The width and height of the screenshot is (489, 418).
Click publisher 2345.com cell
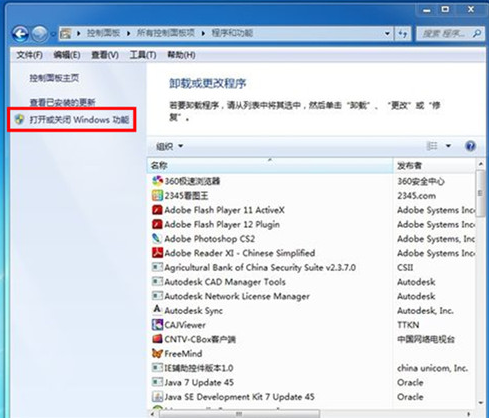pyautogui.click(x=416, y=195)
